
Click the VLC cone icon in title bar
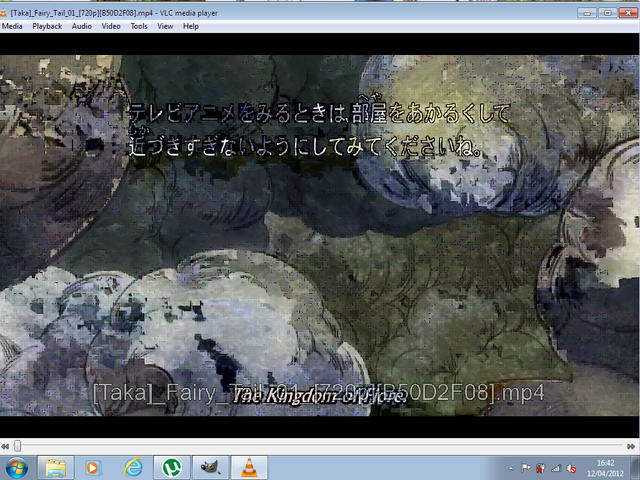pos(3,13)
